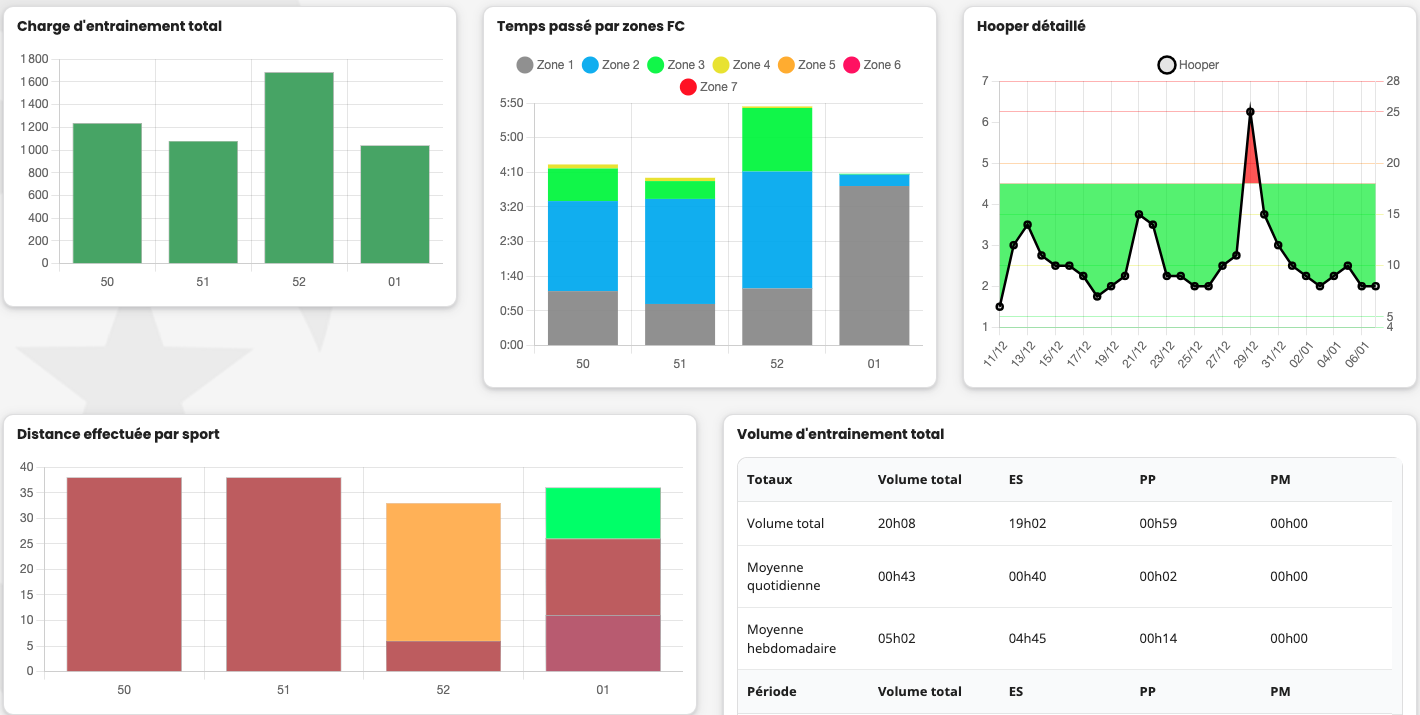Toggle Zone 5 legend entry
1420x715 pixels.
click(x=807, y=65)
